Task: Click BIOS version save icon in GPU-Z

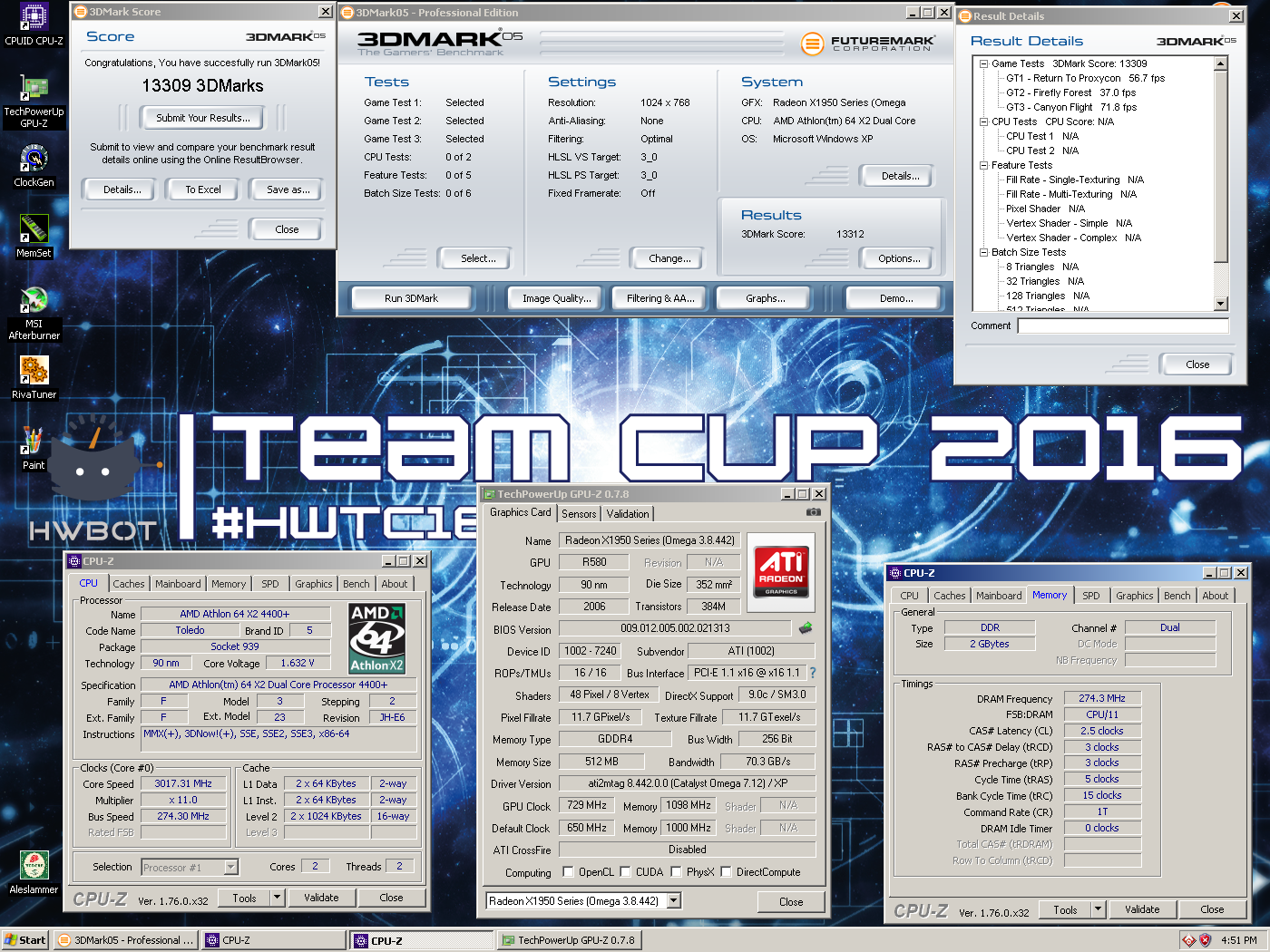Action: coord(806,627)
